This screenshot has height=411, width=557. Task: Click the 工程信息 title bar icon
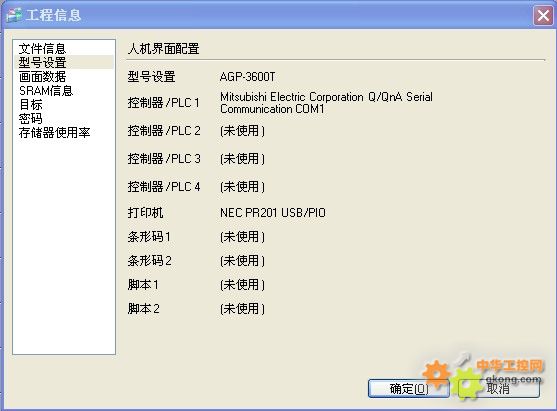pos(14,15)
